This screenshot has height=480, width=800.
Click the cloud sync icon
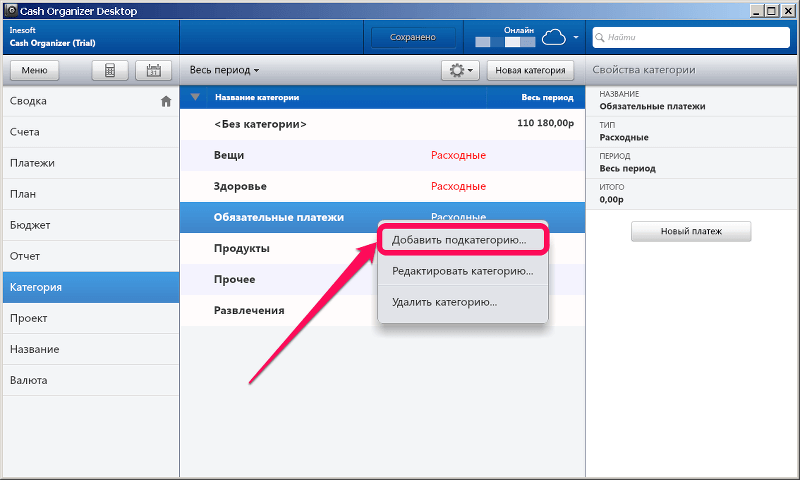pyautogui.click(x=554, y=38)
